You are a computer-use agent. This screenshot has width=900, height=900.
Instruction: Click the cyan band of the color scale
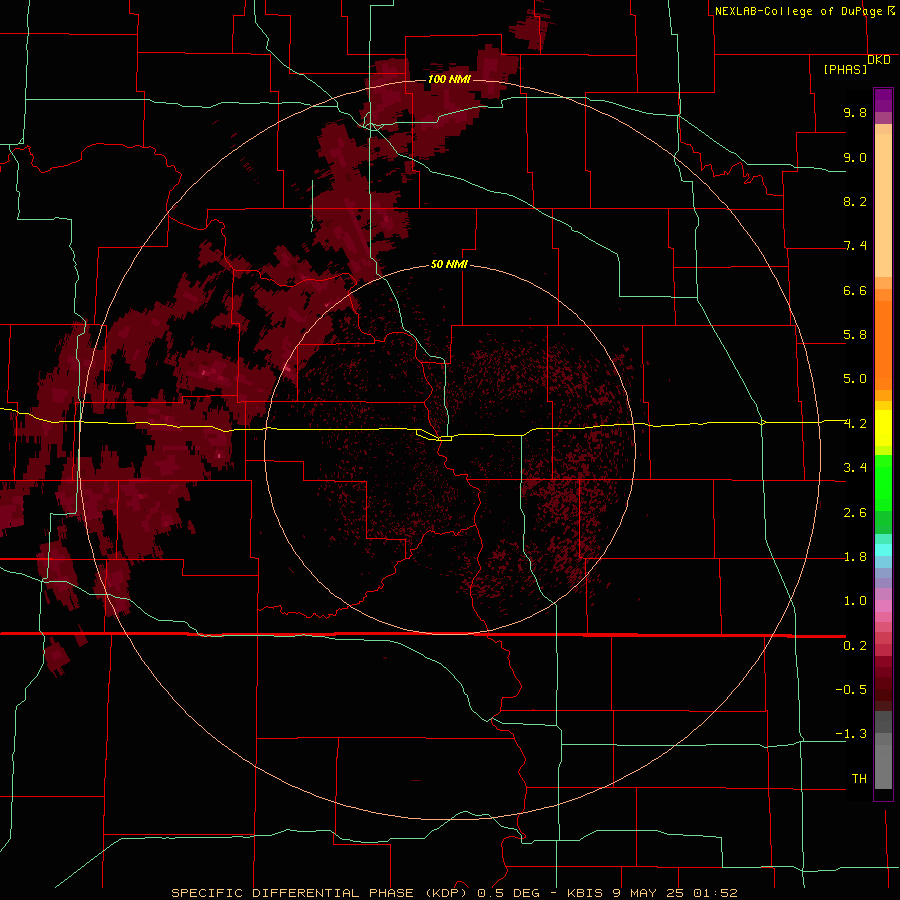click(883, 550)
